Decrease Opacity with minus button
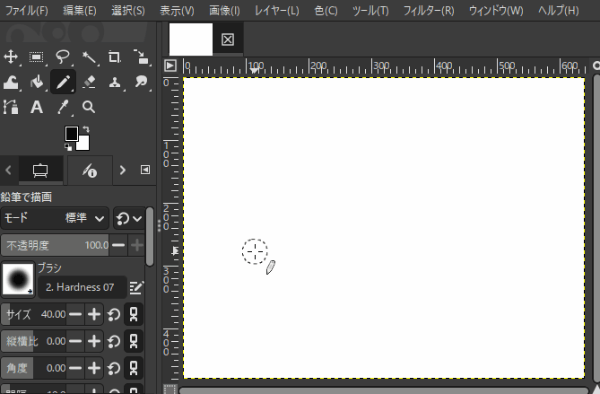The width and height of the screenshot is (600, 394). [119, 245]
